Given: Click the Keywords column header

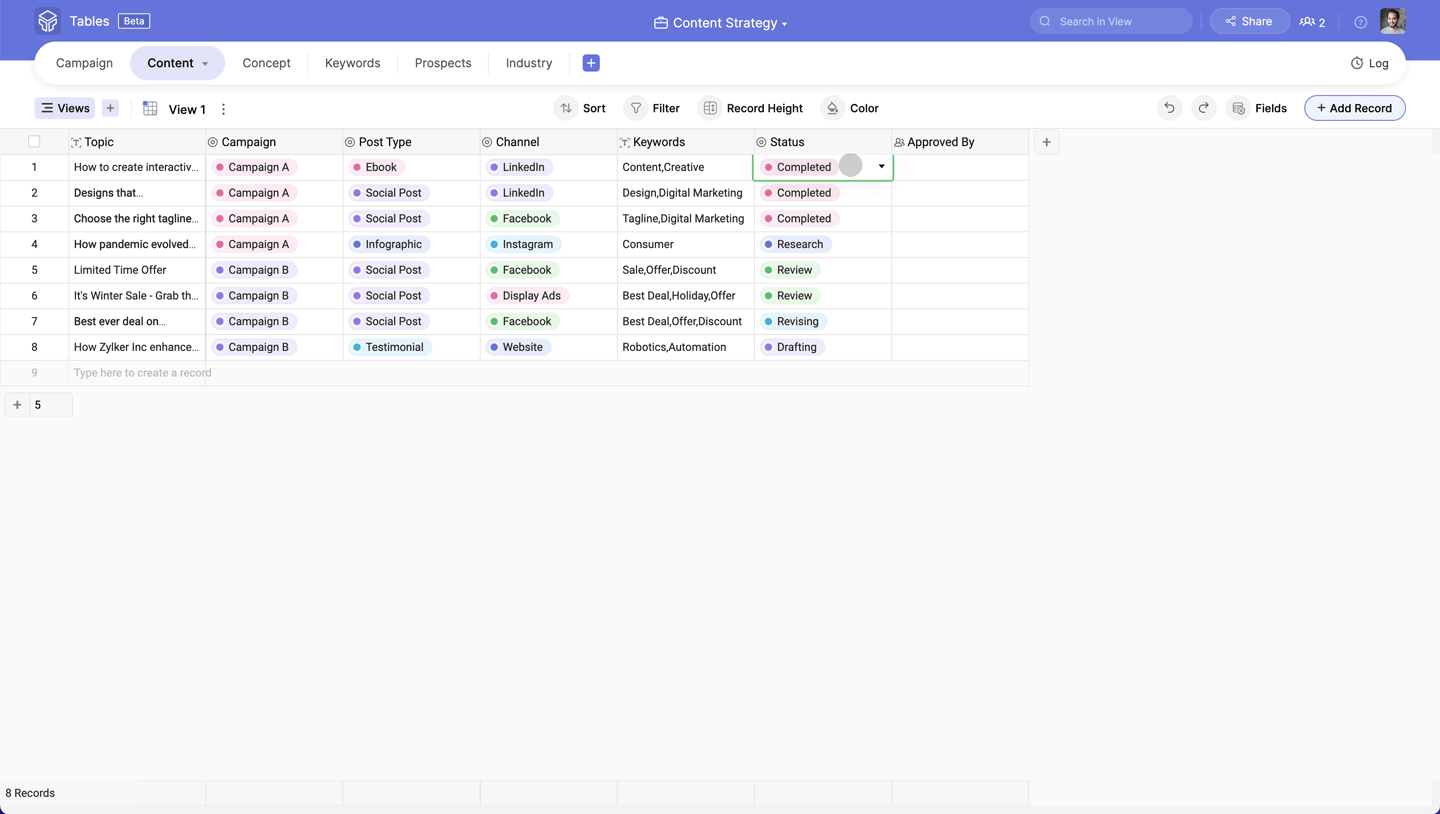Looking at the screenshot, I should point(685,142).
